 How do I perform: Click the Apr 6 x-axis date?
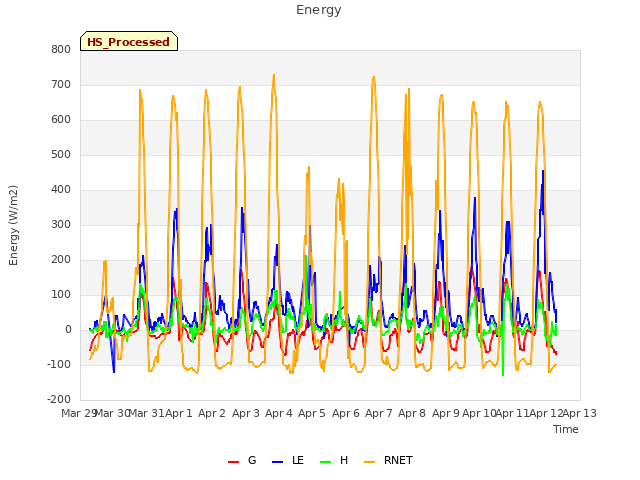pyautogui.click(x=346, y=413)
